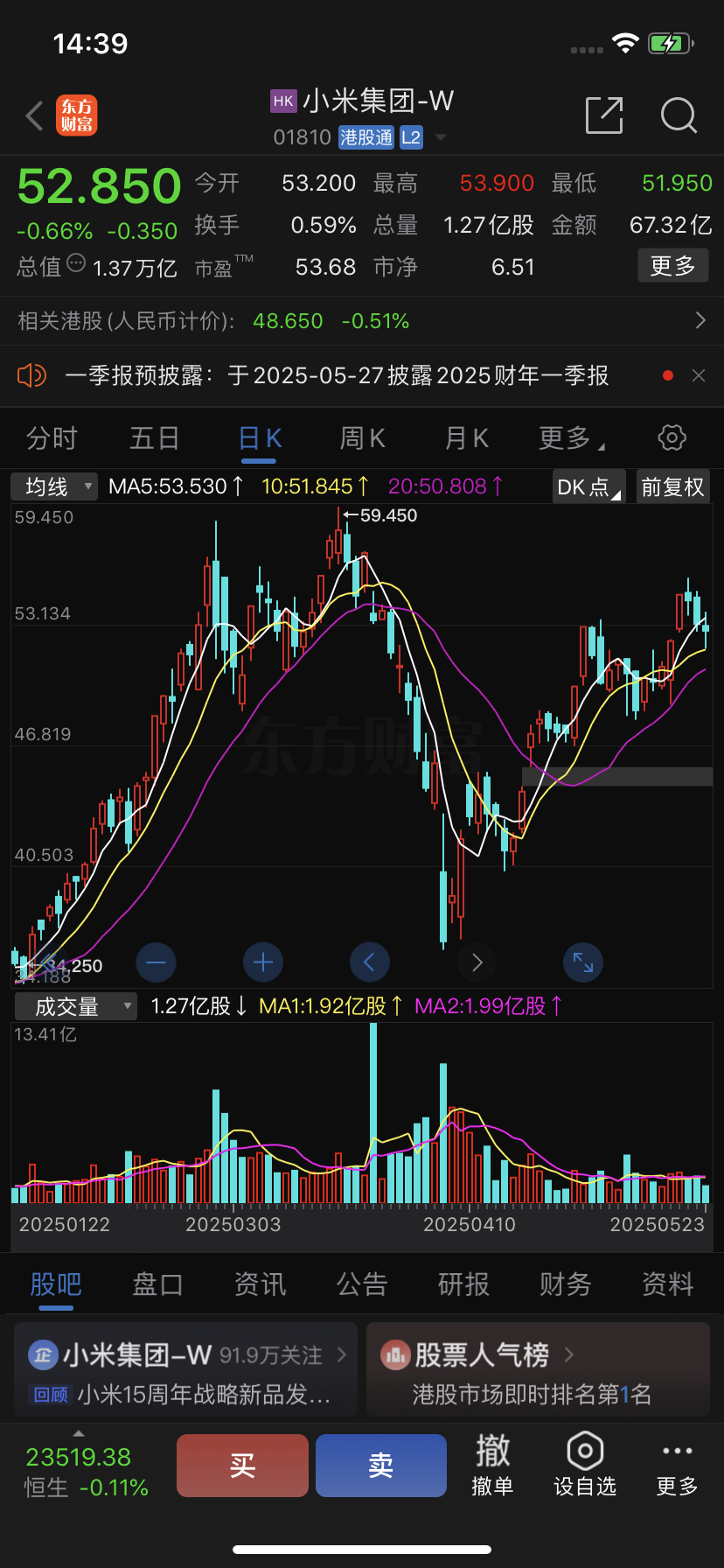Image resolution: width=724 pixels, height=1568 pixels.
Task: Tap the red 买 button
Action: coord(242,1466)
